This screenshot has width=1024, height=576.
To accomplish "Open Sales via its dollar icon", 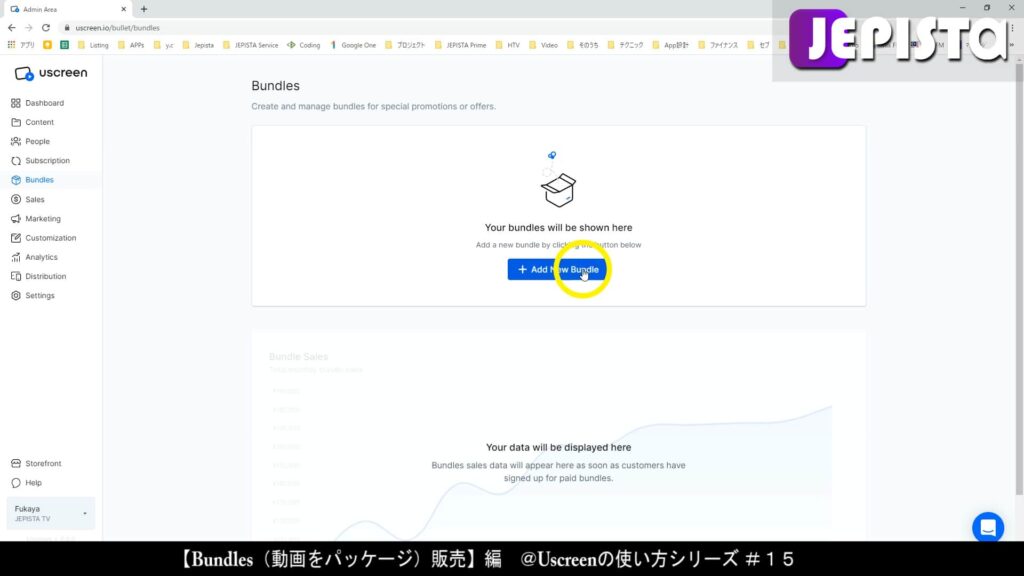I will (16, 199).
